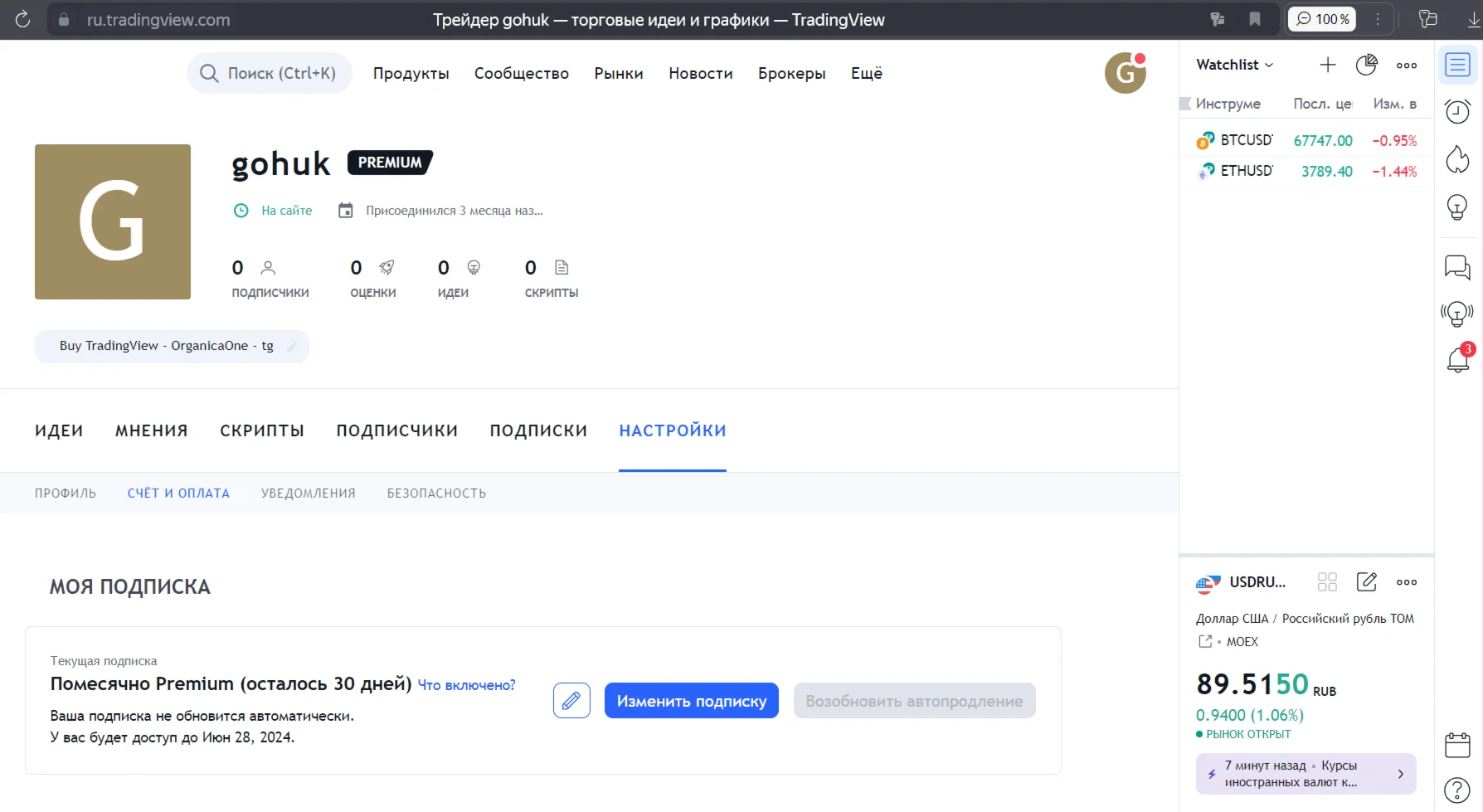The image size is (1483, 812).
Task: Sort watchlist by last price column
Action: click(1323, 104)
